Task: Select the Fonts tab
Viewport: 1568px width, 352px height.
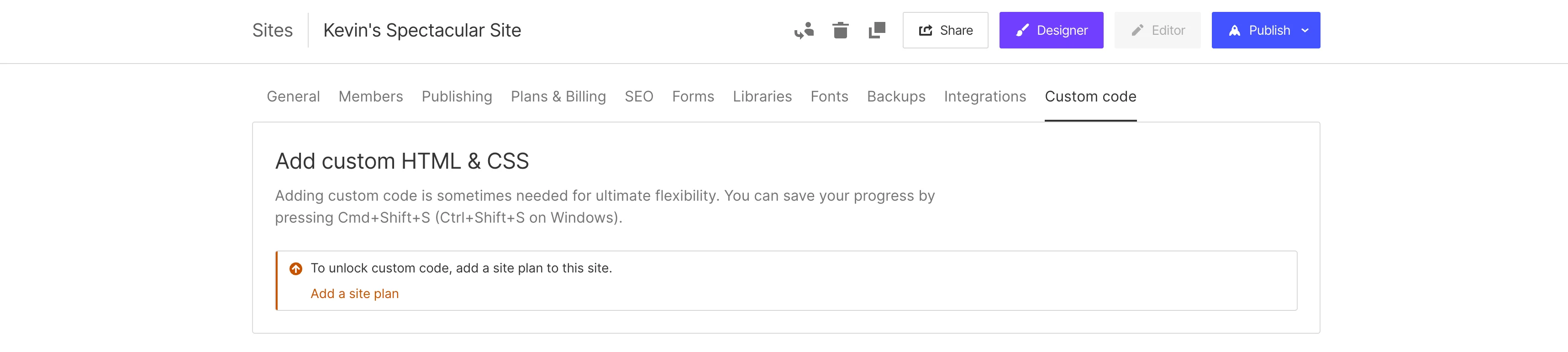Action: coord(829,96)
